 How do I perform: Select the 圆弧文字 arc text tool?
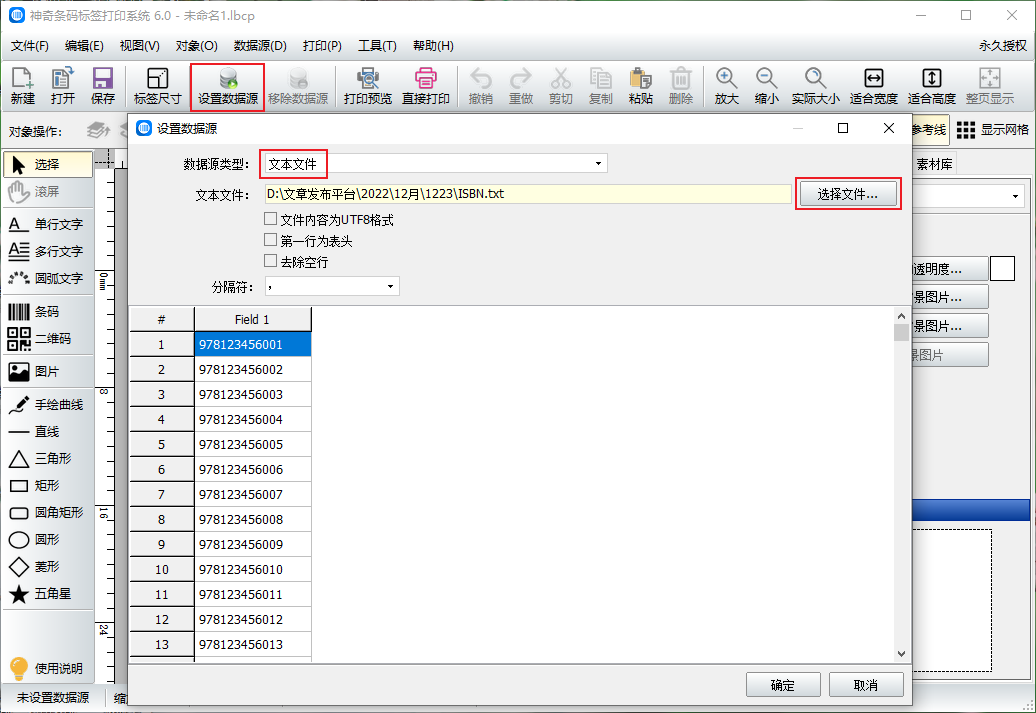click(x=48, y=278)
